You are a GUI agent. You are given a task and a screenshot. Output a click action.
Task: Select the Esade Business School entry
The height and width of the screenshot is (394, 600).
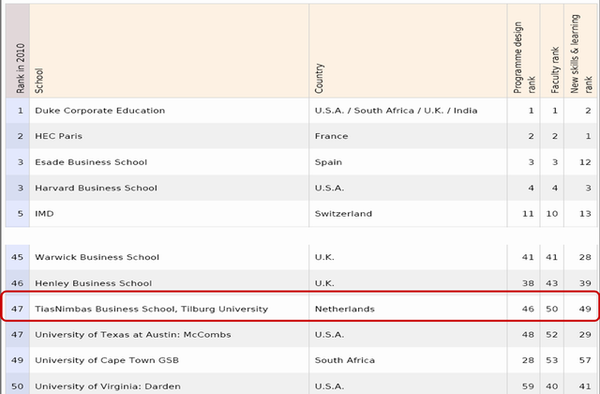click(x=91, y=162)
